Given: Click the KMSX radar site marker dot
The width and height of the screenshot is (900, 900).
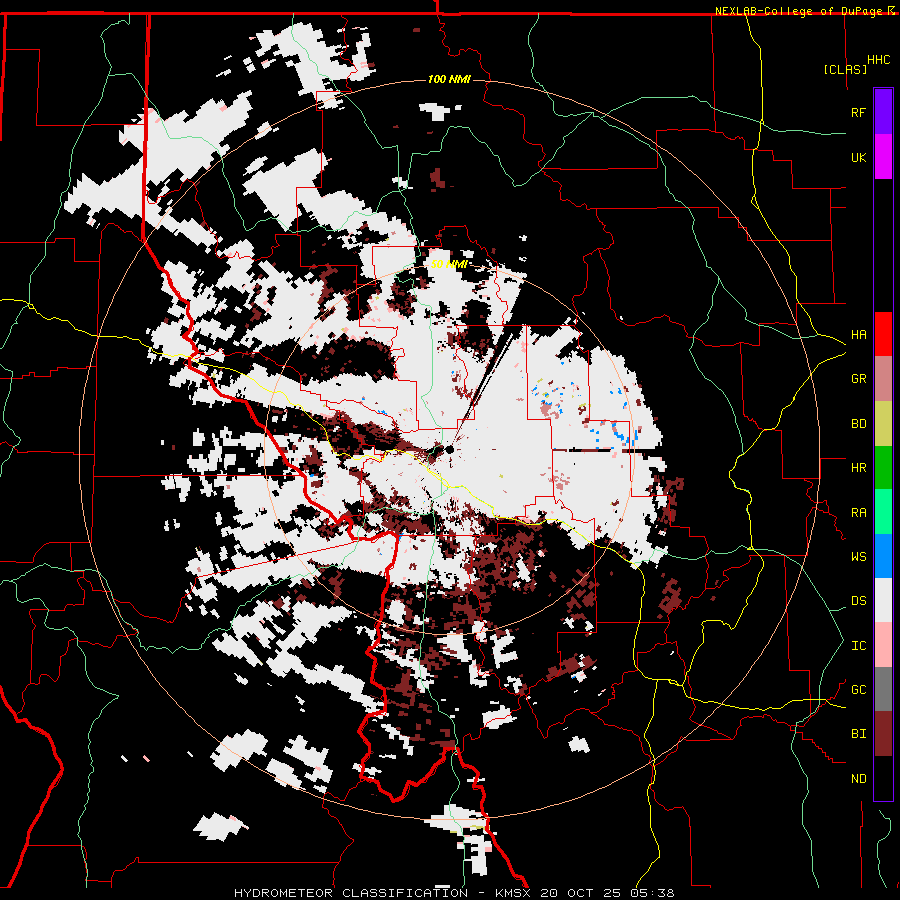Looking at the screenshot, I should pyautogui.click(x=449, y=450).
